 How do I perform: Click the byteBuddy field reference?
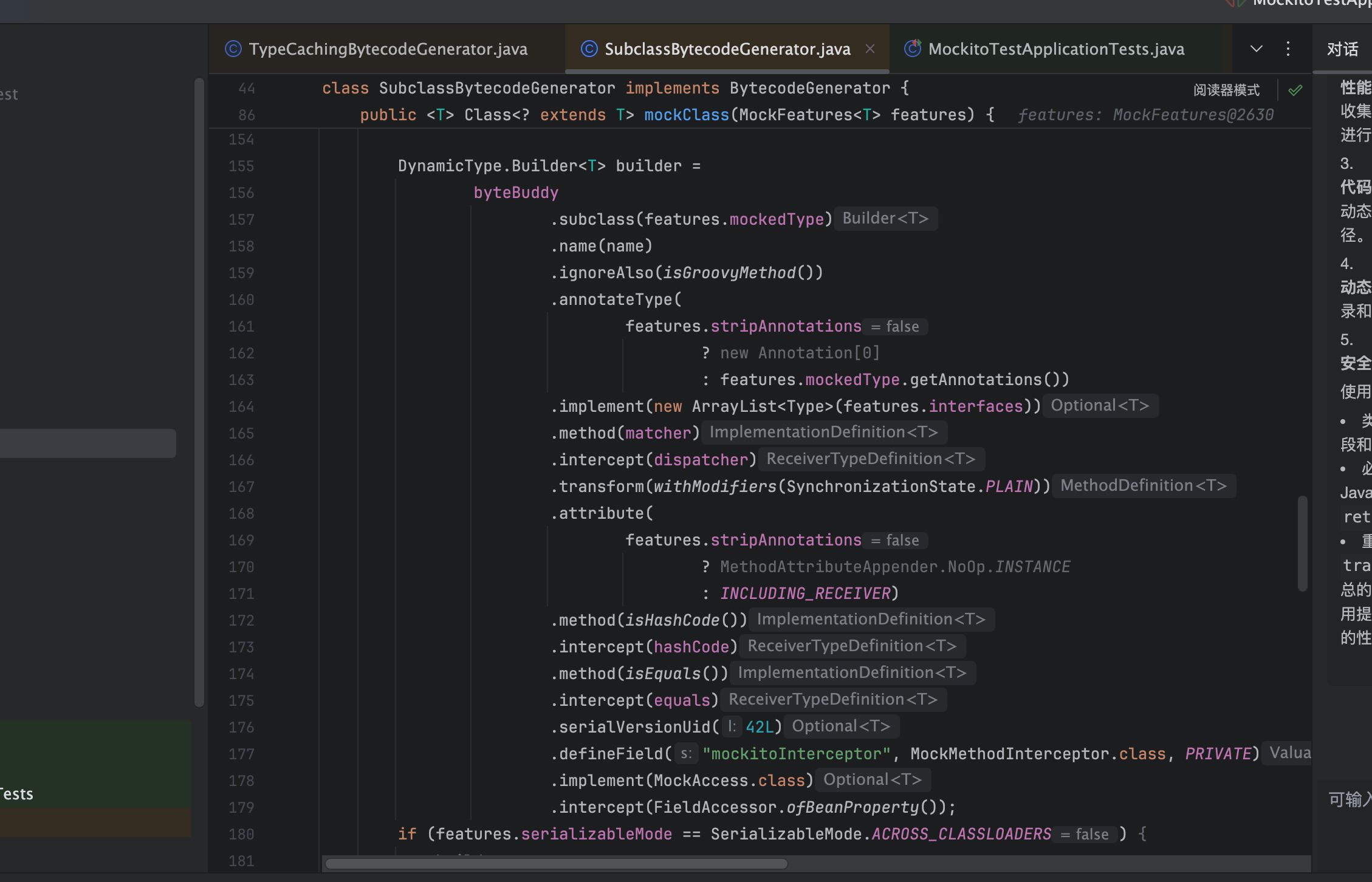(516, 193)
